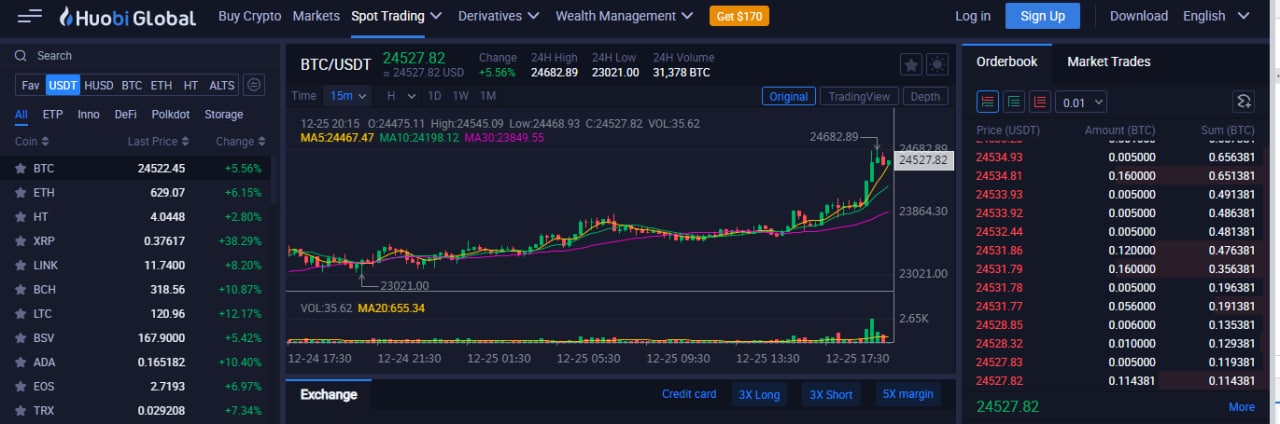Screen dimensions: 1280x424
Task: Open the coin list settings circle icon
Action: pyautogui.click(x=254, y=85)
